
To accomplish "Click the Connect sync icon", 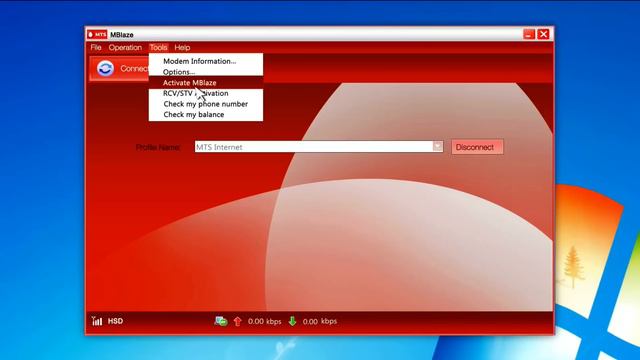I will 105,68.
